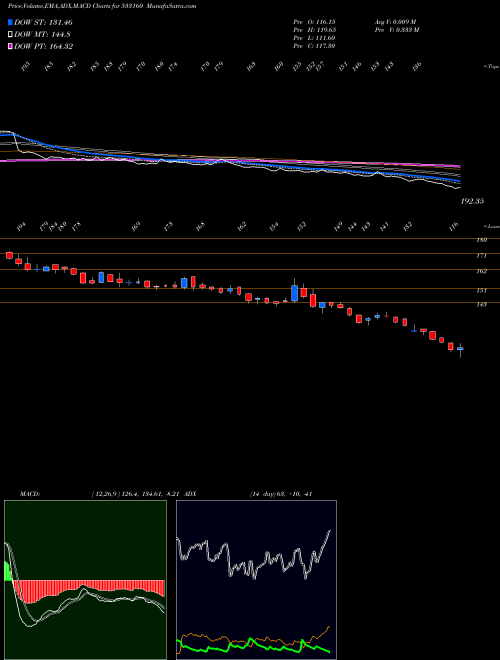Select the 'DOW MT: 144.8' label
Image resolution: width=500 pixels, height=660 pixels.
[x=42, y=35]
